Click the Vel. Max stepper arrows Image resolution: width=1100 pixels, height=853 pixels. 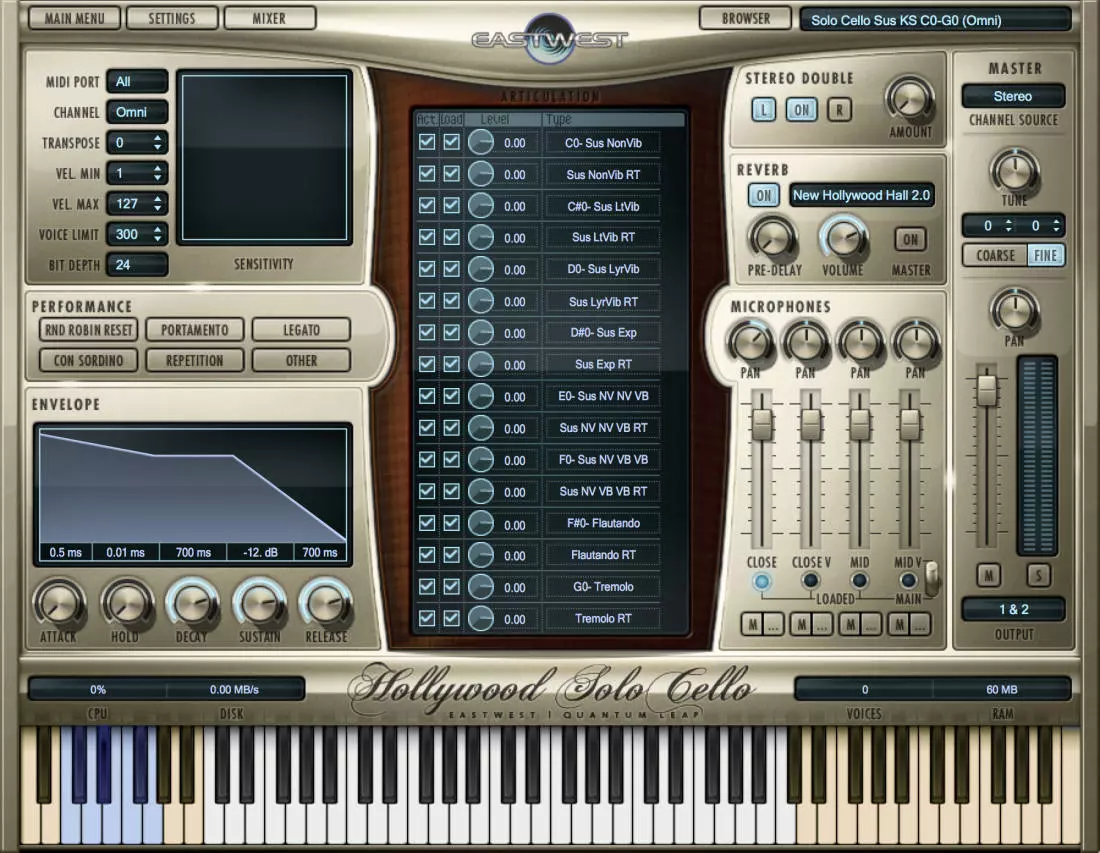158,204
